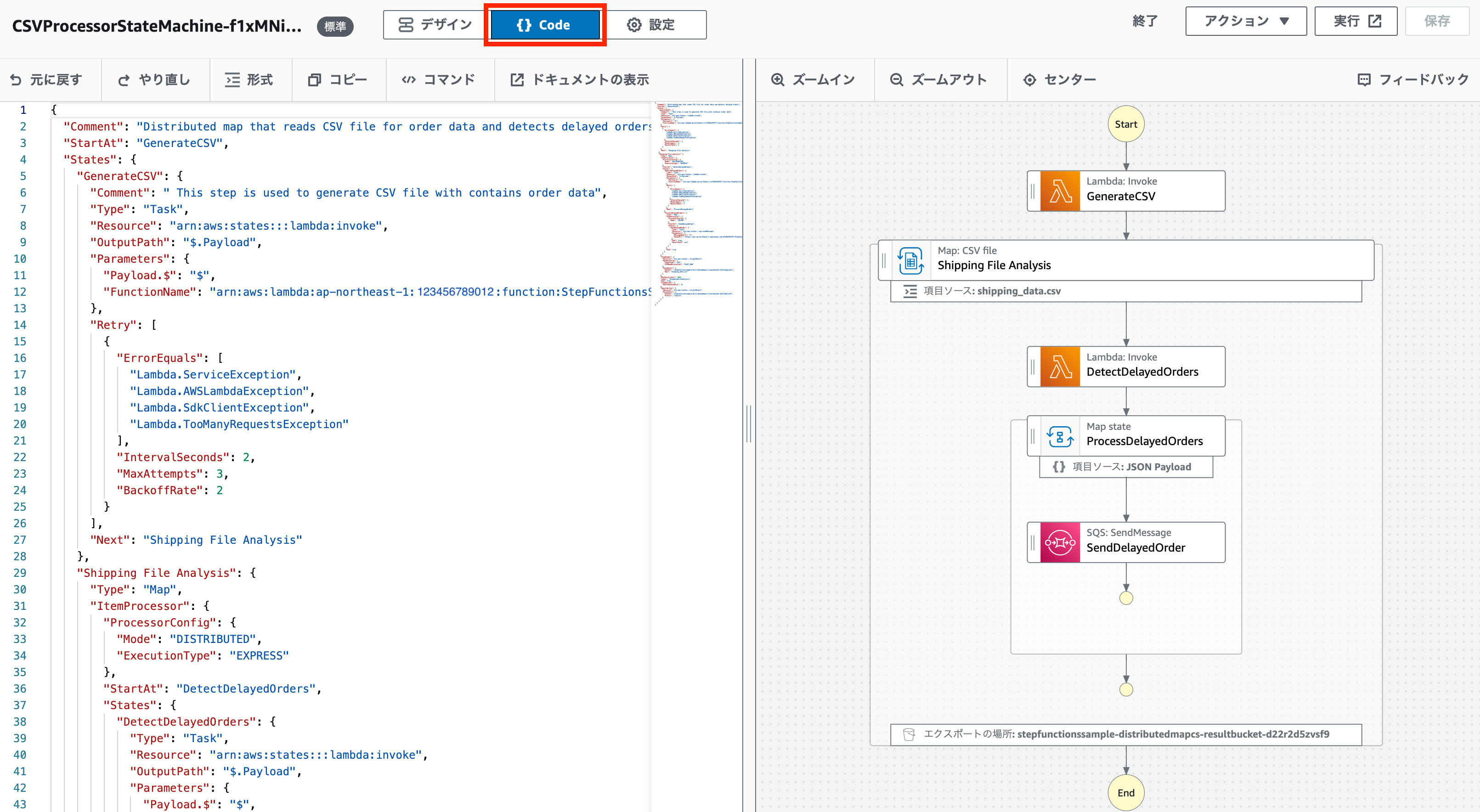Image resolution: width=1480 pixels, height=812 pixels.
Task: Format the JSON code (形式)
Action: coord(249,80)
